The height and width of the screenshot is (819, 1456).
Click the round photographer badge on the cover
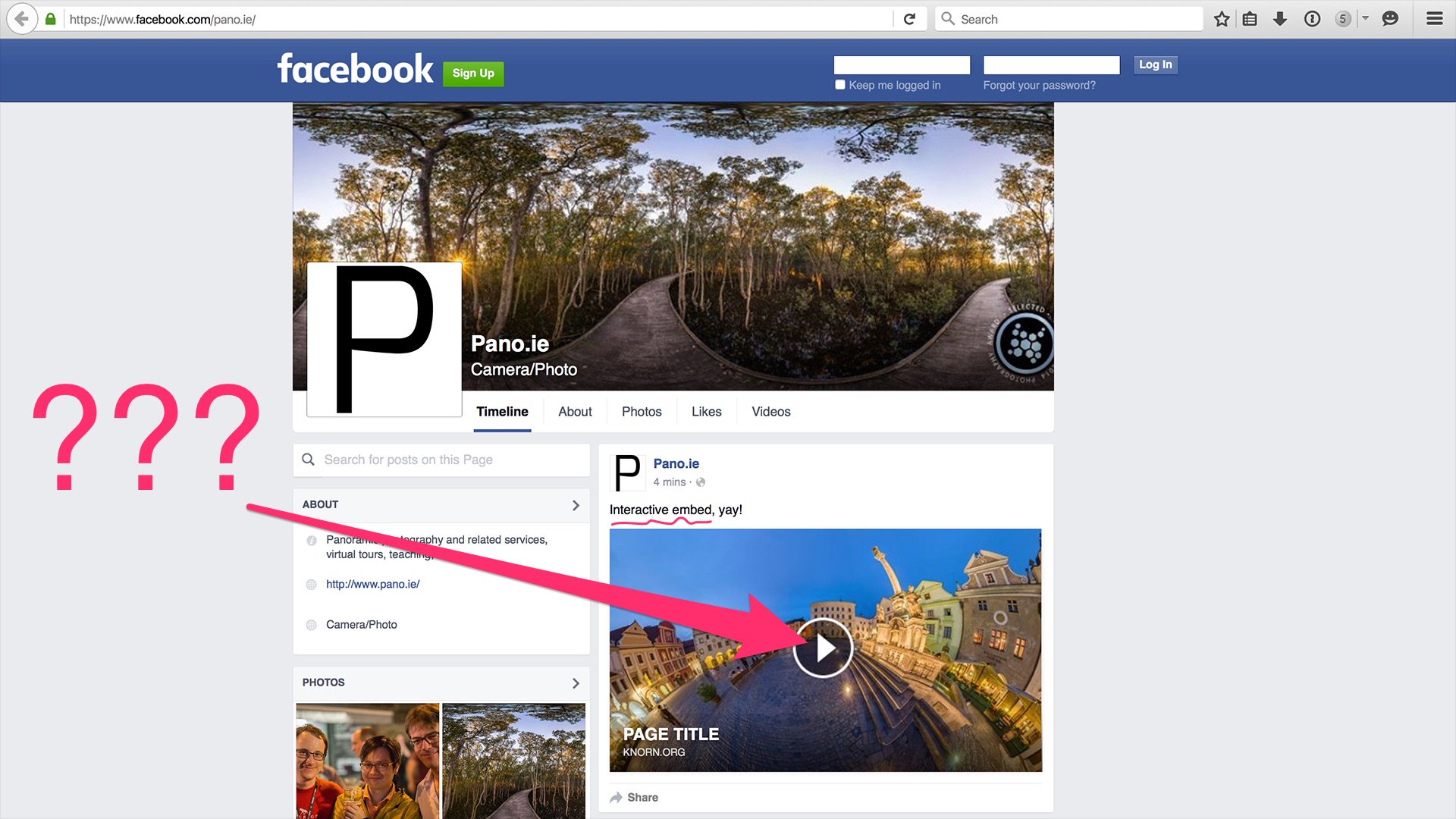point(1025,344)
